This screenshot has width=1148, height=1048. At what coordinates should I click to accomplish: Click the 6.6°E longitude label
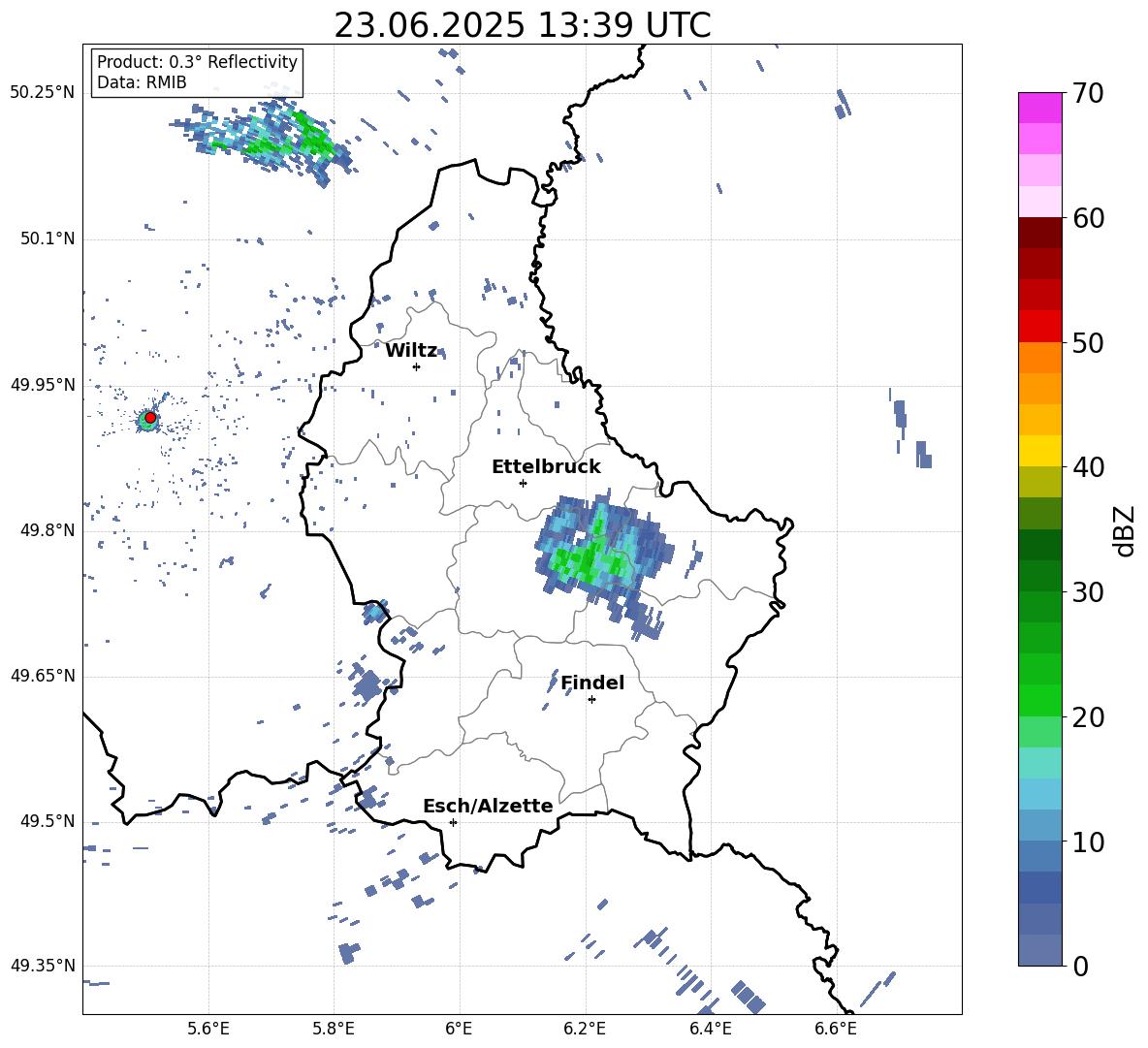(x=836, y=1029)
